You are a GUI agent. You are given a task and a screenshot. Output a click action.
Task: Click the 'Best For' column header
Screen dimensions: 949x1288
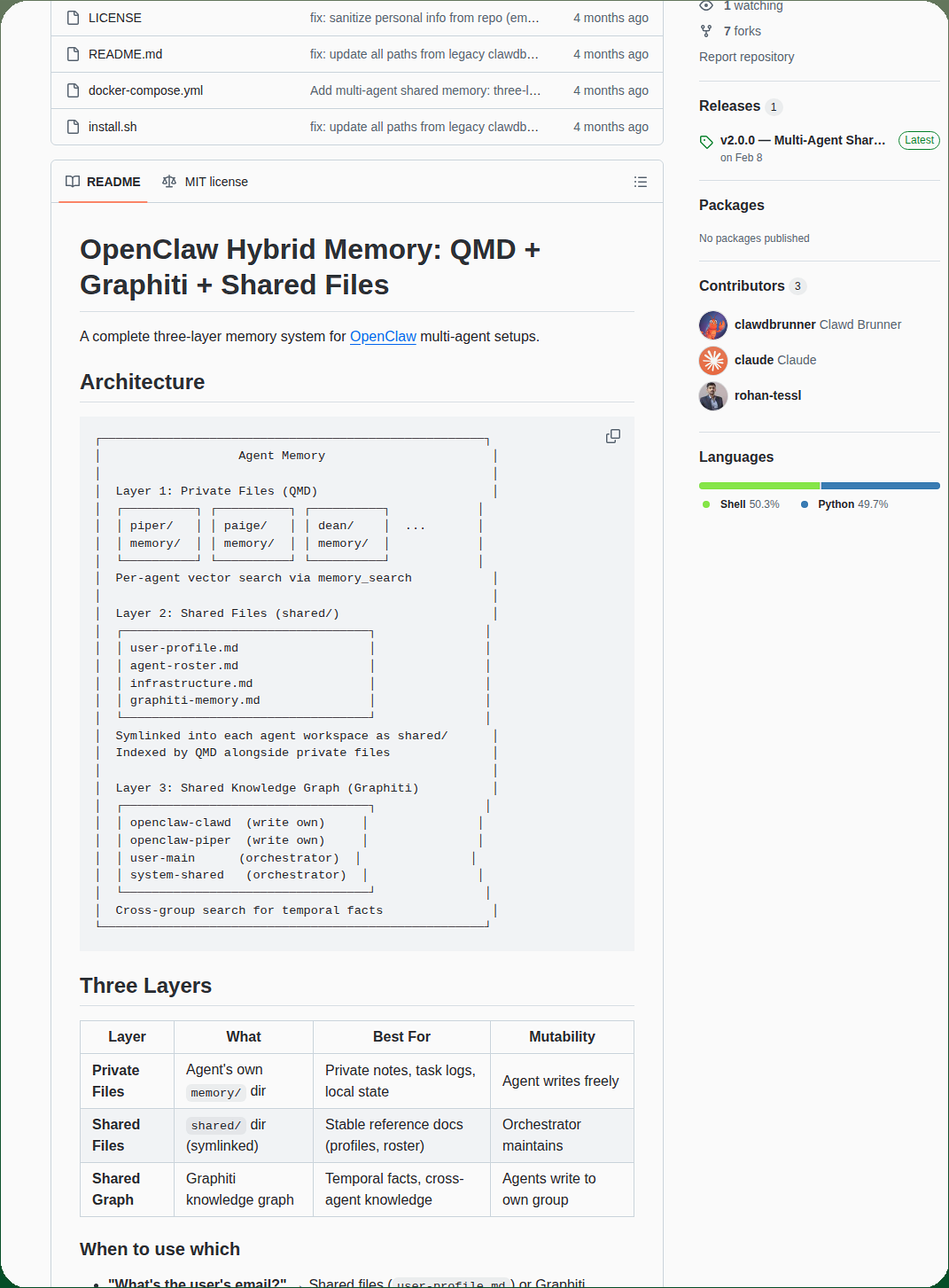coord(401,1037)
